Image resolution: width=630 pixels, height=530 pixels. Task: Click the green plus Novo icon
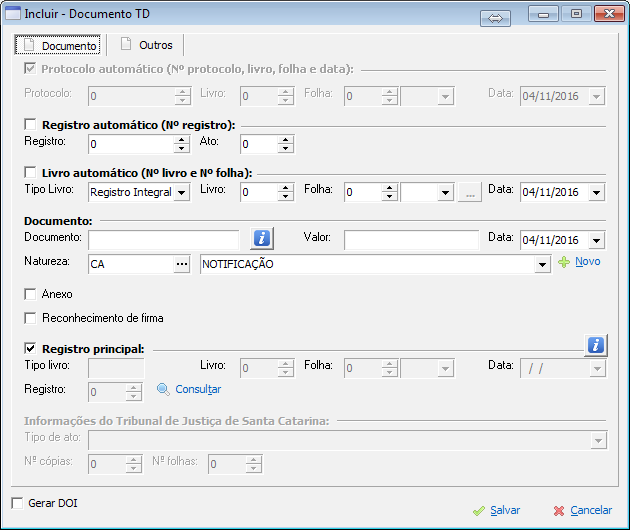click(564, 262)
